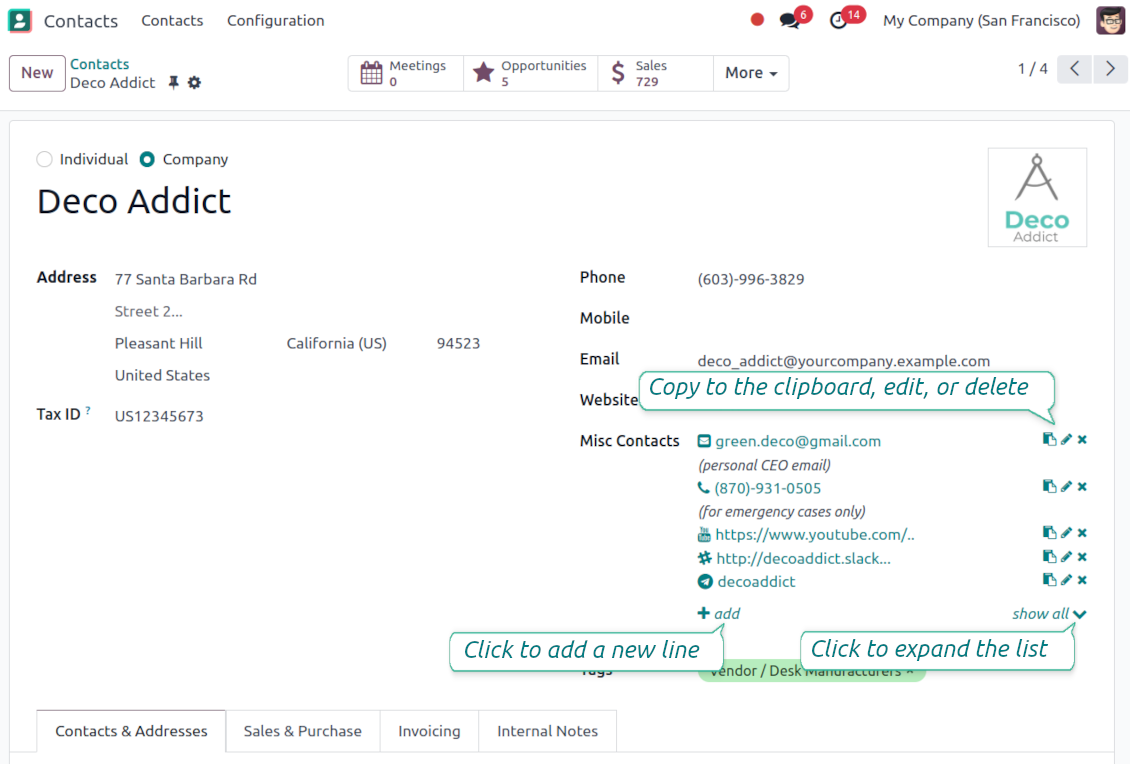Switch to Sales & Purchase tab

click(x=303, y=731)
